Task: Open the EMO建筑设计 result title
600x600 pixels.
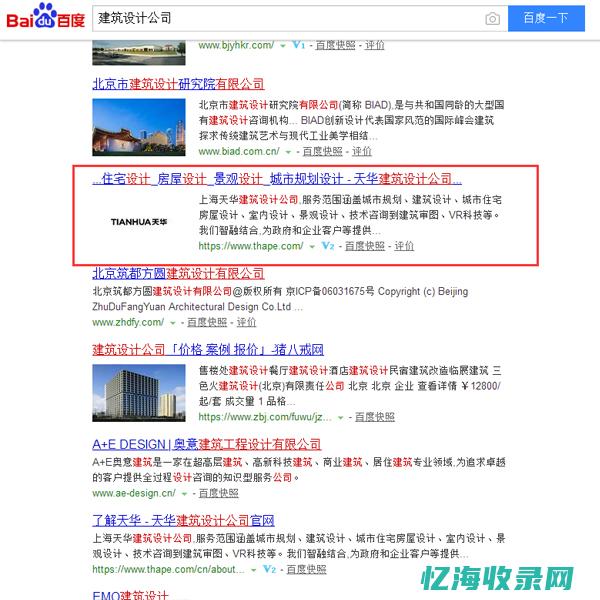Action: point(130,595)
